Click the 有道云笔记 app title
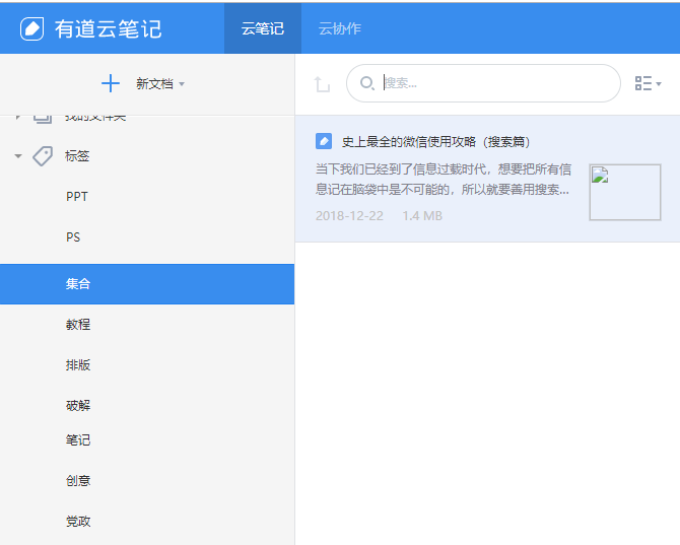Image resolution: width=680 pixels, height=545 pixels. 108,29
